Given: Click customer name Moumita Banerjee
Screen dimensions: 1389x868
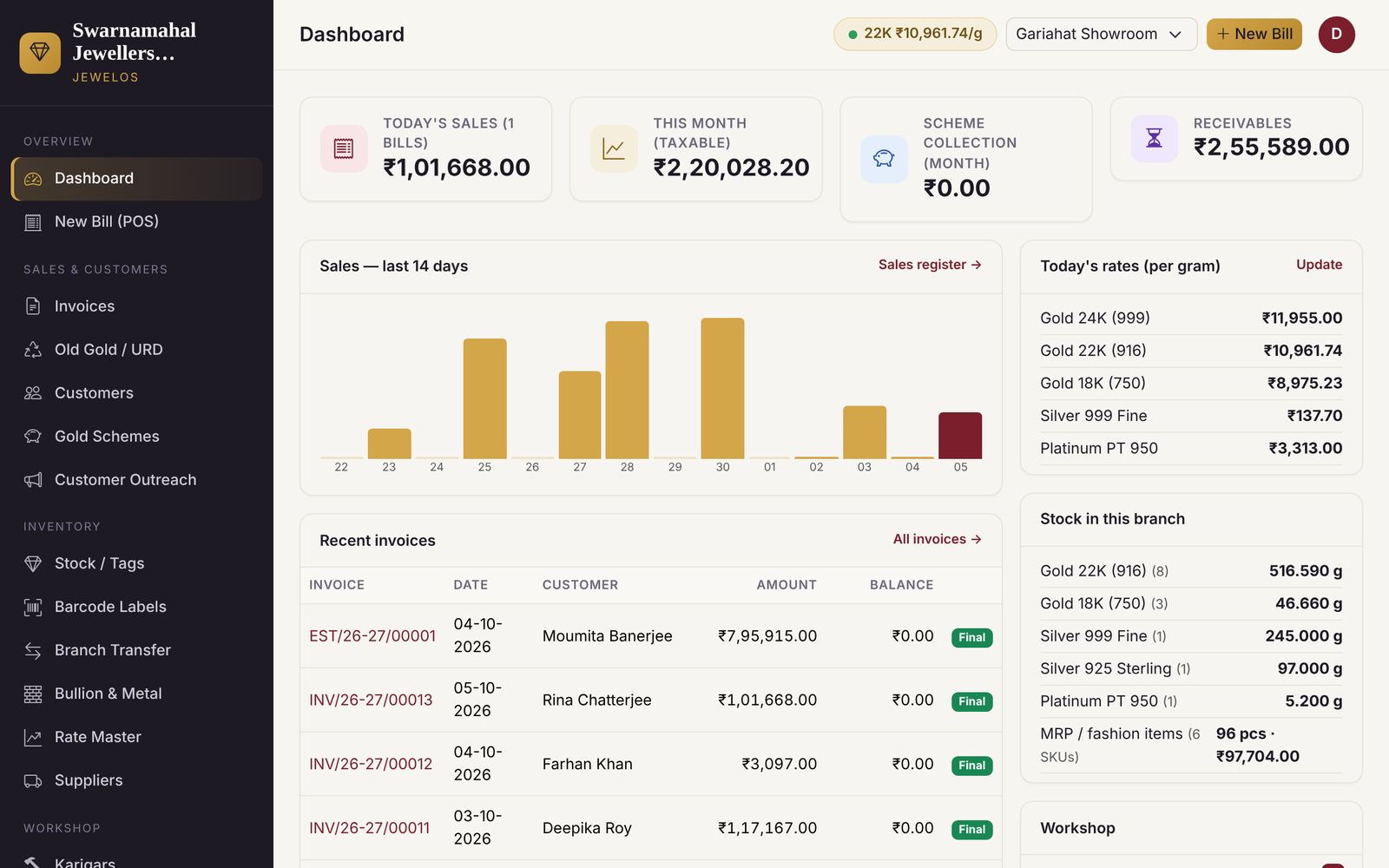Looking at the screenshot, I should tap(607, 636).
